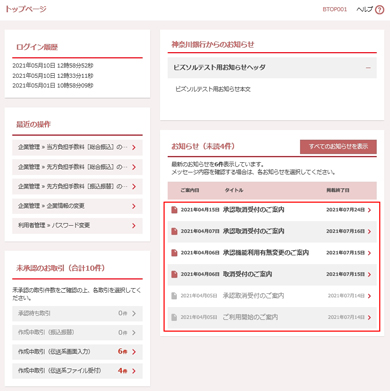Click the chevron next to 2021年07月16日
Screen dimensions: 390x391
[x=369, y=231]
